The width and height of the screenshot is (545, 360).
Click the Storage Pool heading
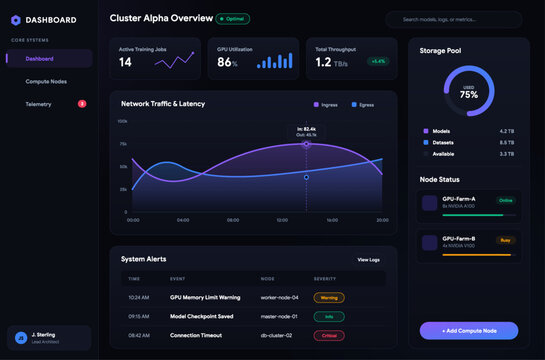[x=440, y=51]
